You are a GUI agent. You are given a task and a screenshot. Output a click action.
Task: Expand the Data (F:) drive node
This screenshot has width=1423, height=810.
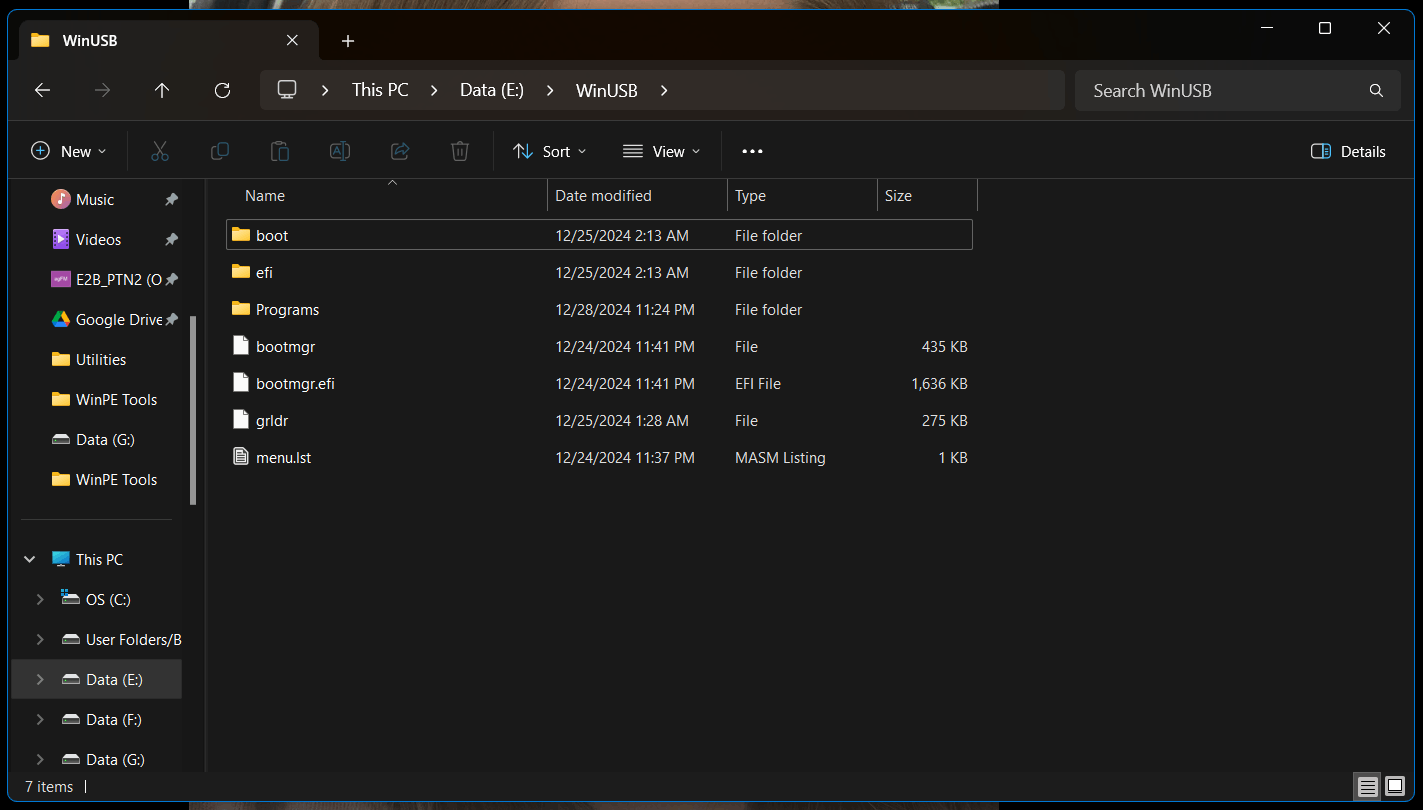click(x=40, y=720)
